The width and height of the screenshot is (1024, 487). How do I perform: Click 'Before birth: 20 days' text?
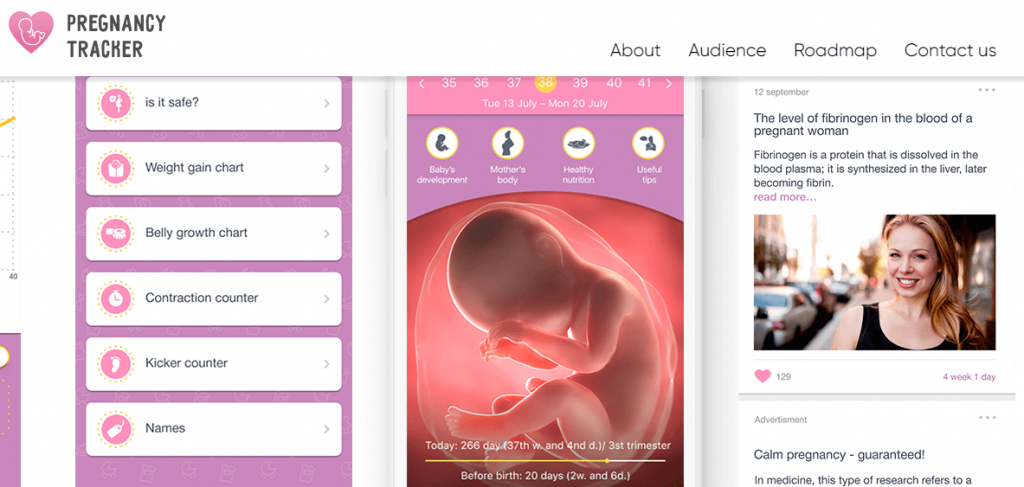pos(545,476)
